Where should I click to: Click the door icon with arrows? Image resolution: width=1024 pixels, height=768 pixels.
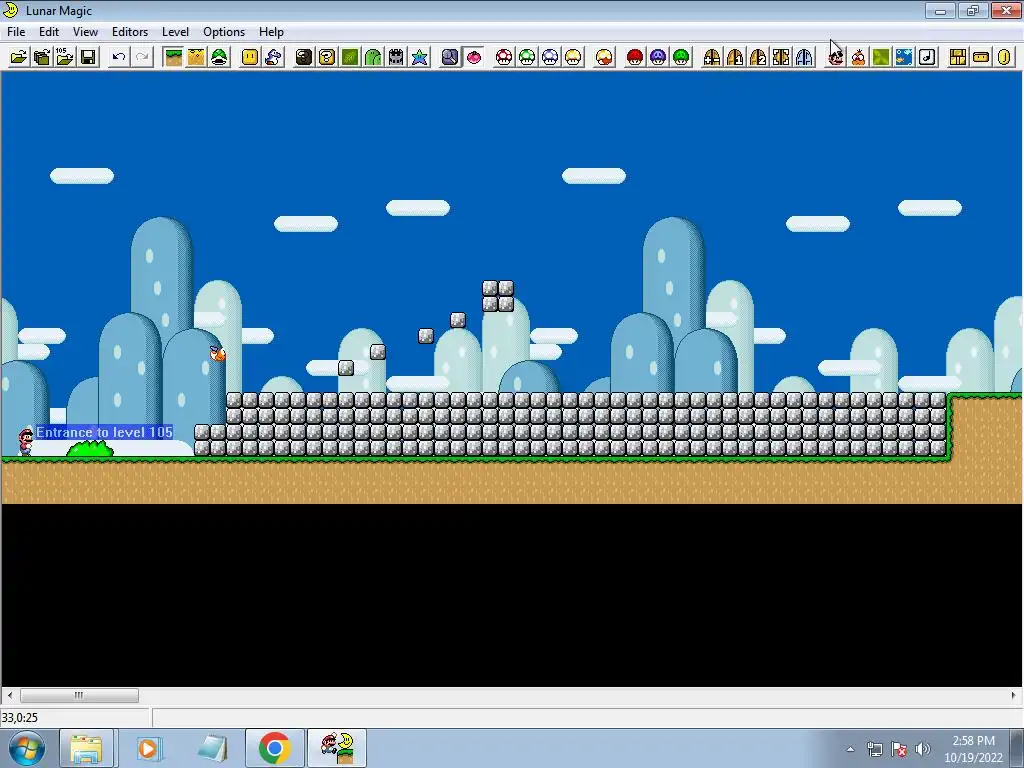(x=781, y=57)
